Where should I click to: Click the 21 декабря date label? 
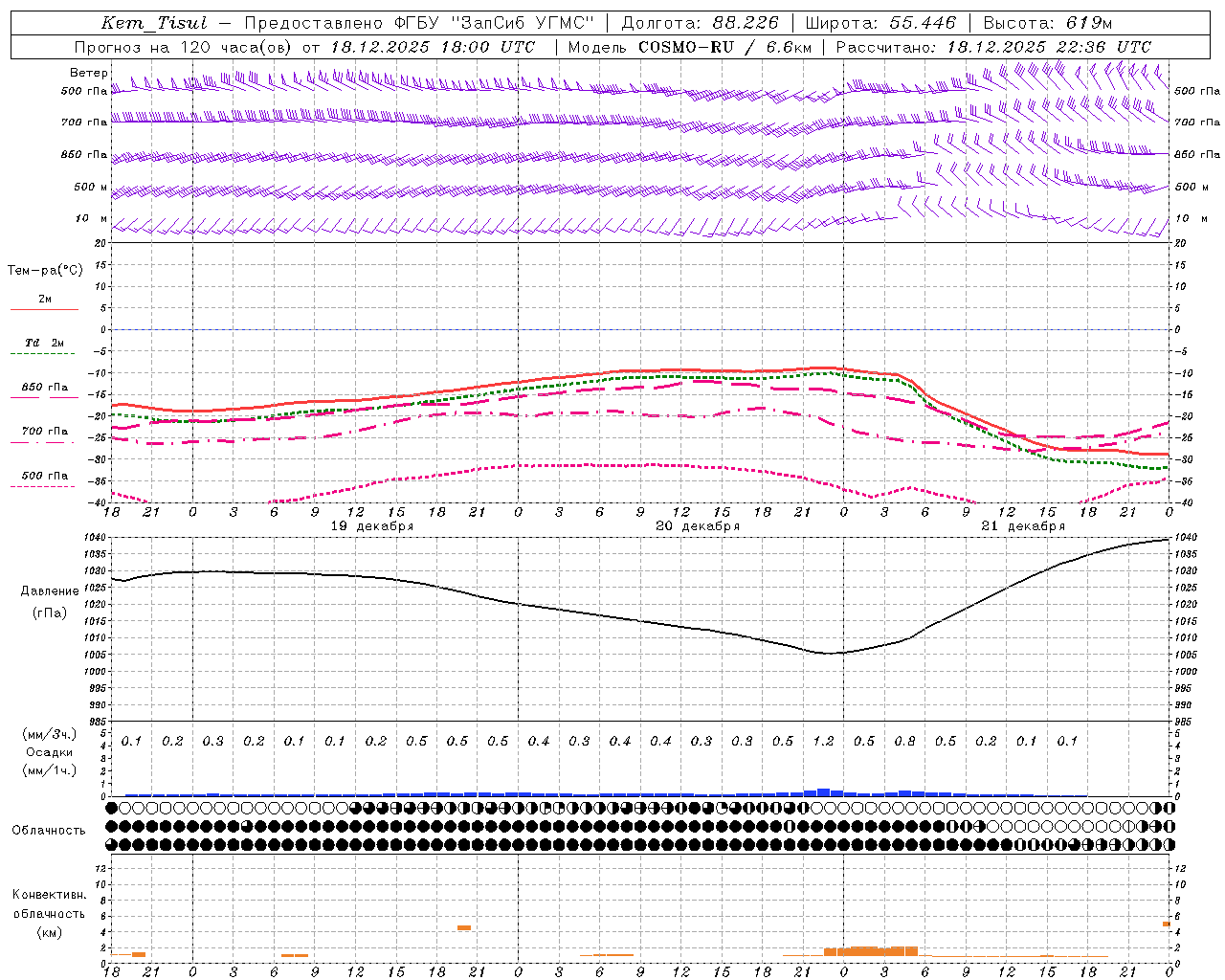pyautogui.click(x=1023, y=526)
